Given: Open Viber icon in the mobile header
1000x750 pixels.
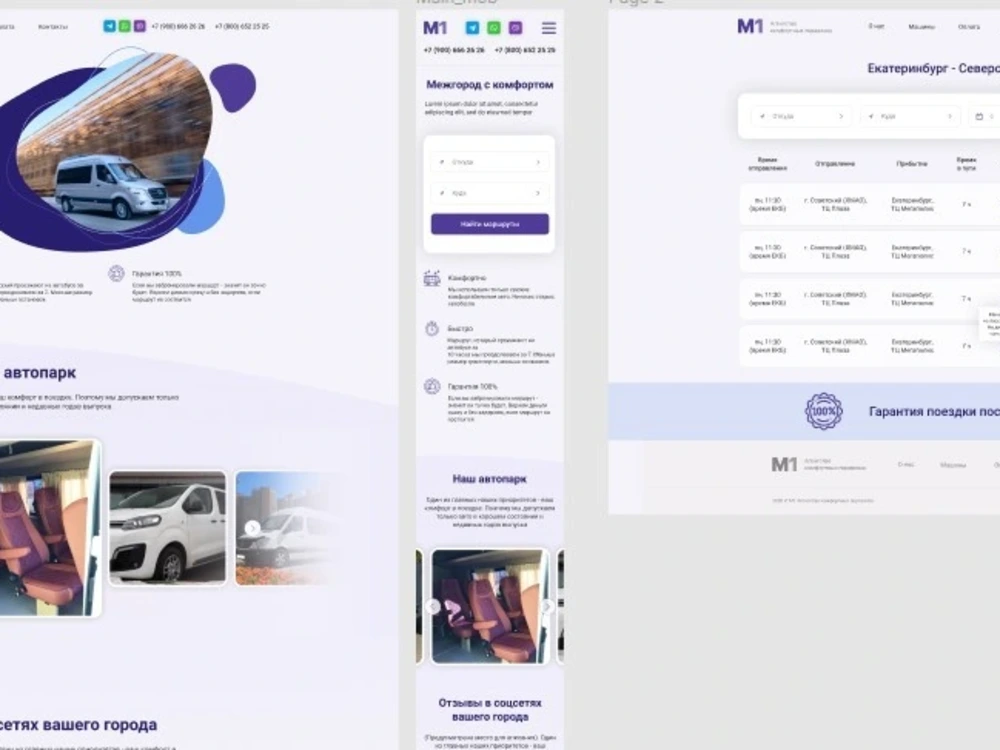Looking at the screenshot, I should point(515,27).
